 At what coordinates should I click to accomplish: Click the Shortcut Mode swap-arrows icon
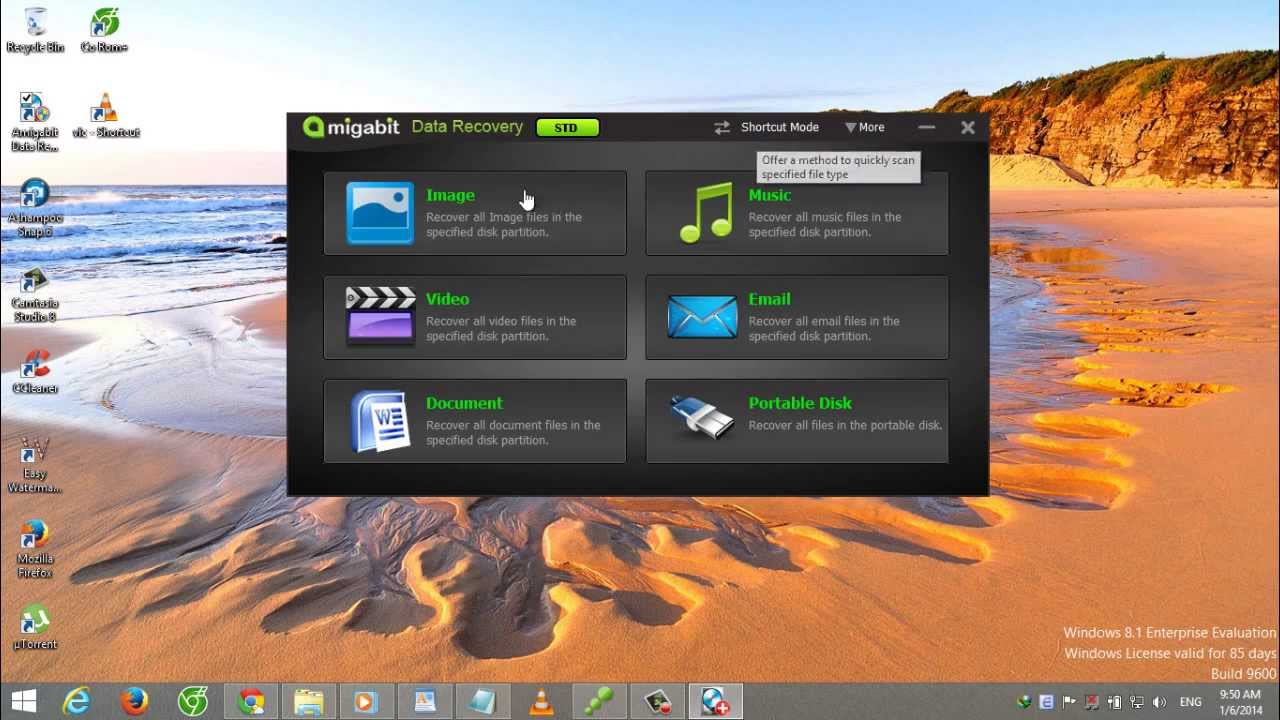[722, 127]
